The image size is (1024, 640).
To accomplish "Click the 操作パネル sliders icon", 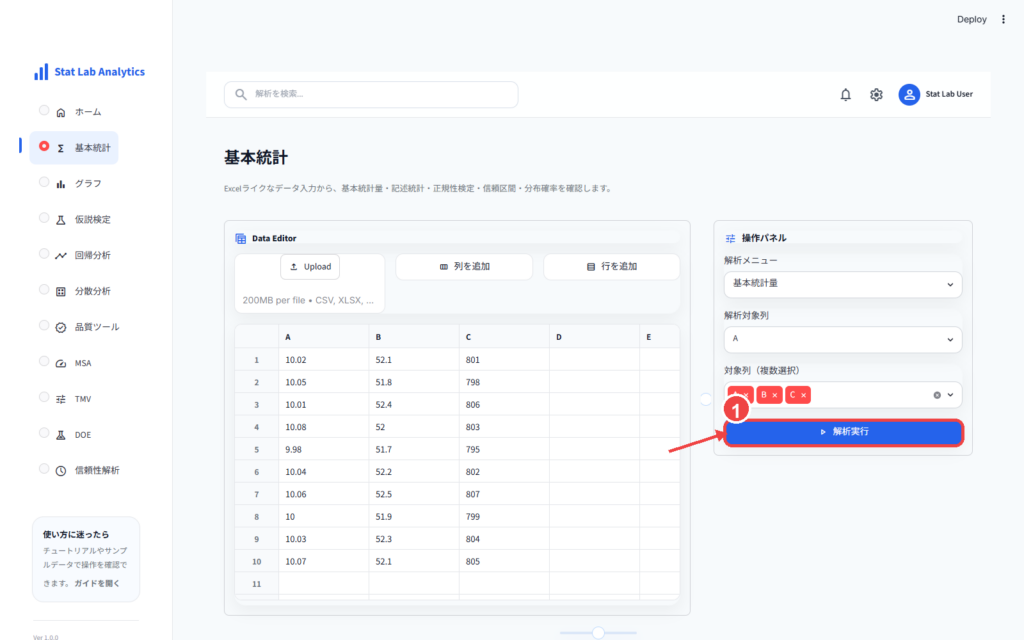I will coord(731,238).
